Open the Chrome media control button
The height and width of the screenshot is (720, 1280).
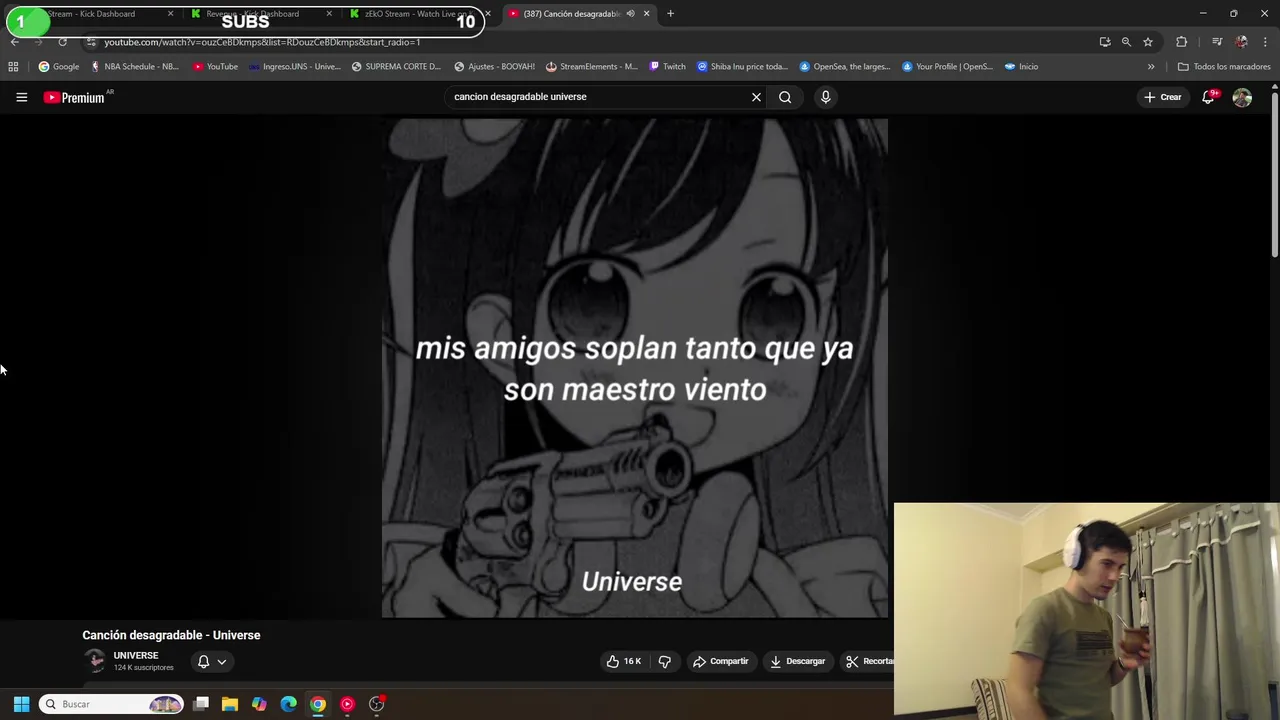[1217, 42]
